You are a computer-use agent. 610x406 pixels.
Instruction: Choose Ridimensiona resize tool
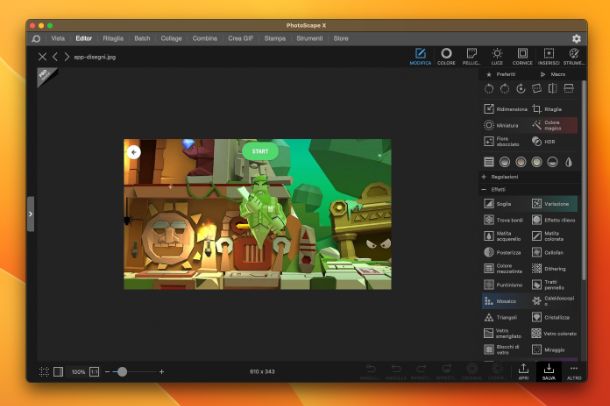click(x=505, y=109)
